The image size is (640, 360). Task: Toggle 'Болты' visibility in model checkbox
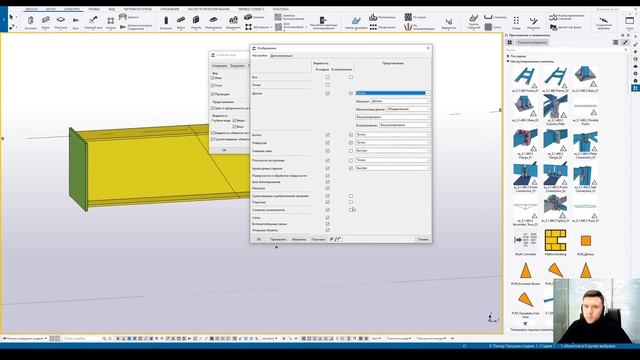coord(327,135)
